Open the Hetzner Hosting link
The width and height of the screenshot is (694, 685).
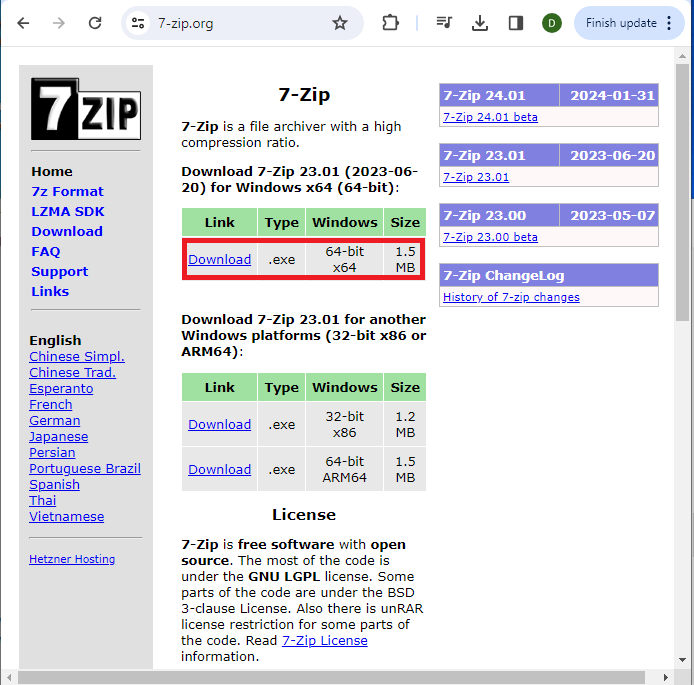pyautogui.click(x=72, y=559)
